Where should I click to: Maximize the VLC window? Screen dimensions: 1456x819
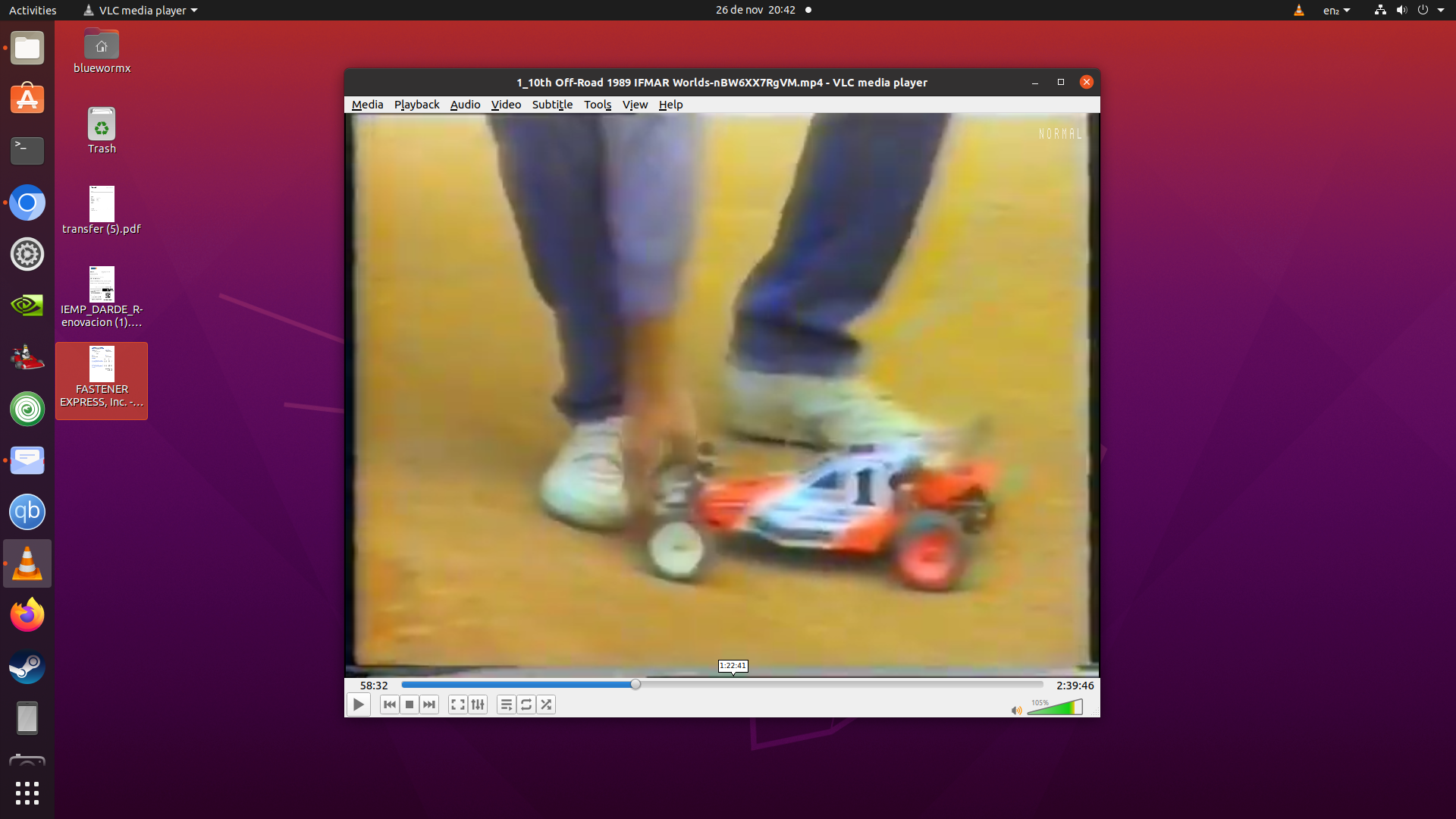pos(1061,82)
